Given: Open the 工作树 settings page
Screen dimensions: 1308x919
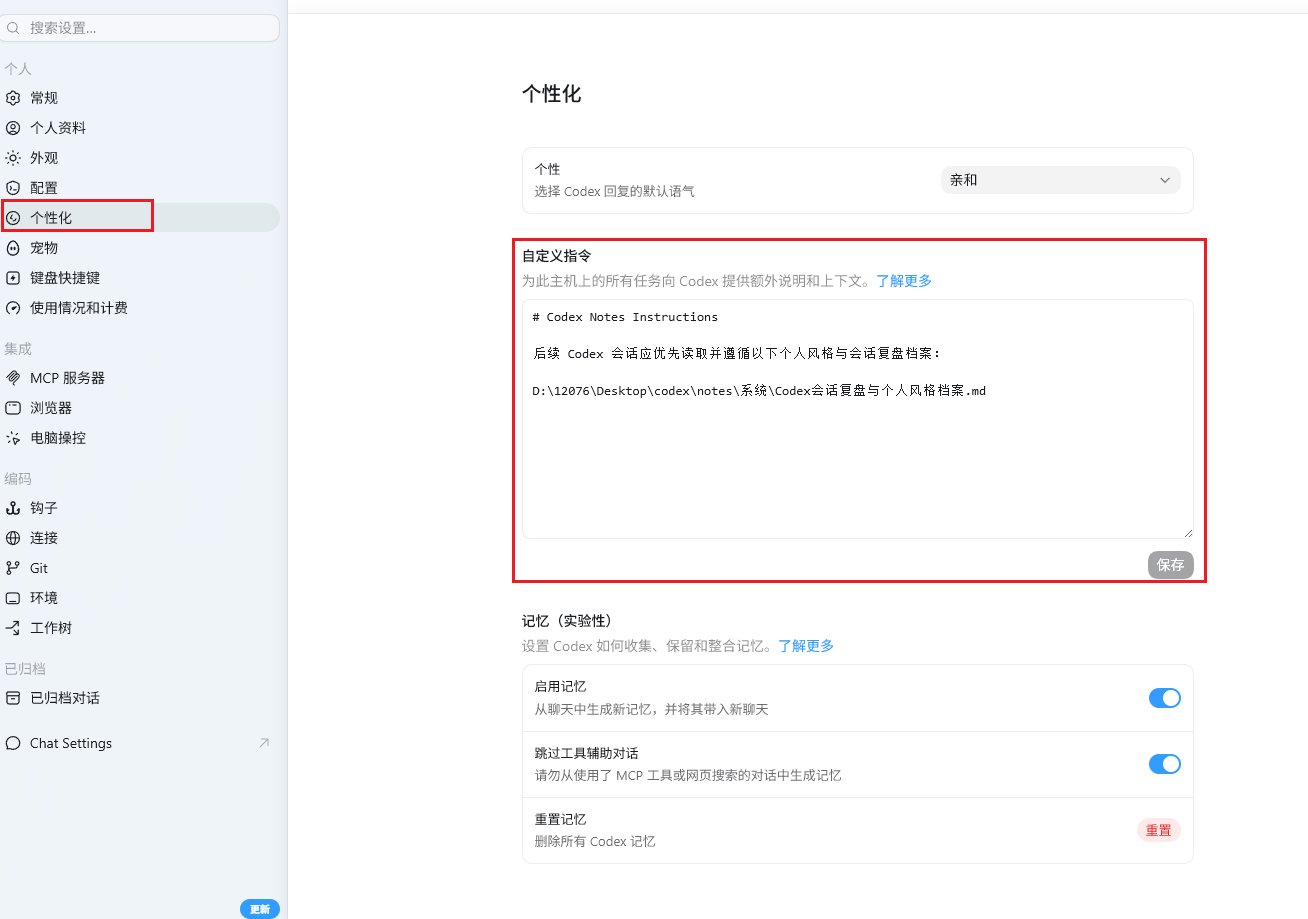Looking at the screenshot, I should (x=140, y=628).
